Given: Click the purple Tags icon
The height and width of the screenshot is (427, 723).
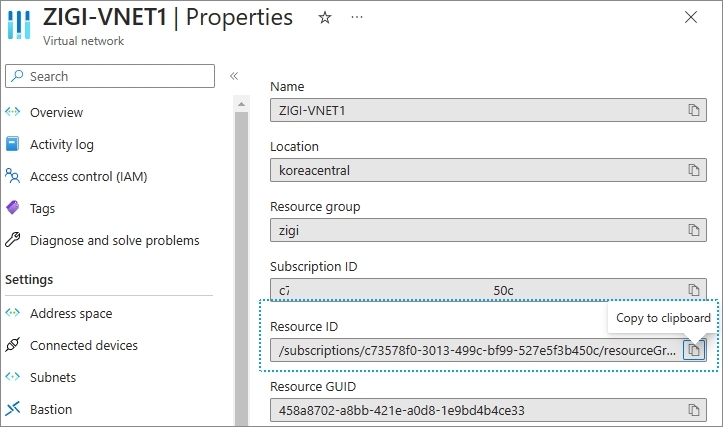Looking at the screenshot, I should tap(13, 208).
